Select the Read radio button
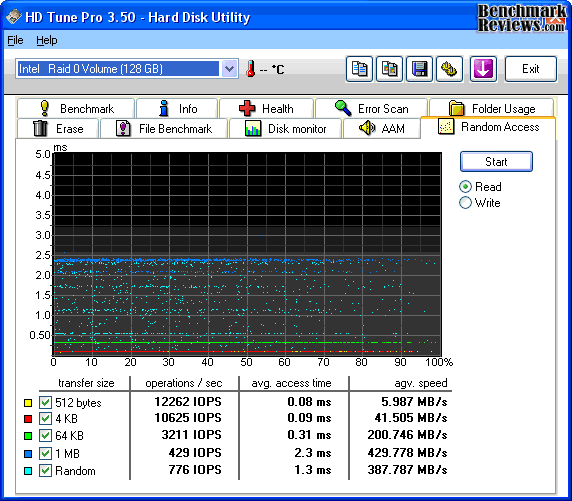 pyautogui.click(x=465, y=187)
